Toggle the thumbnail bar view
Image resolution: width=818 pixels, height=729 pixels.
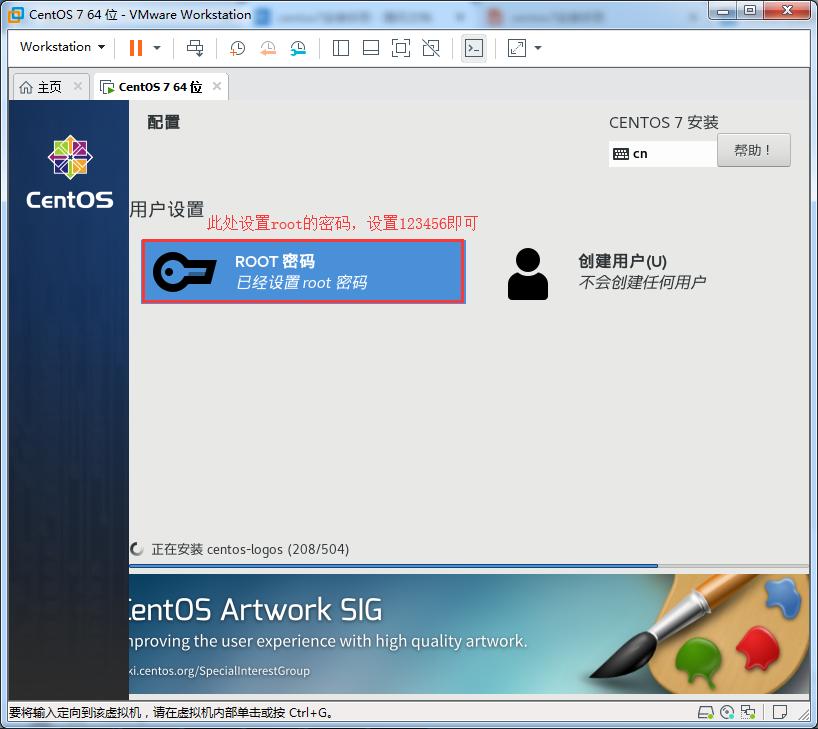[x=369, y=48]
